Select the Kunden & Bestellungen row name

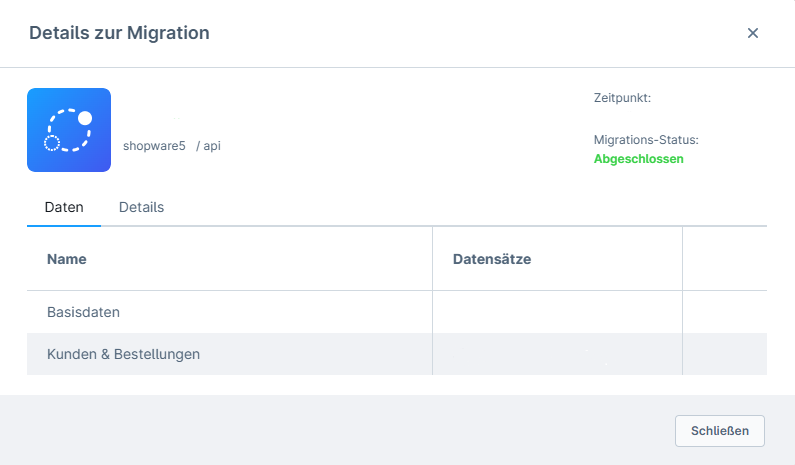123,354
